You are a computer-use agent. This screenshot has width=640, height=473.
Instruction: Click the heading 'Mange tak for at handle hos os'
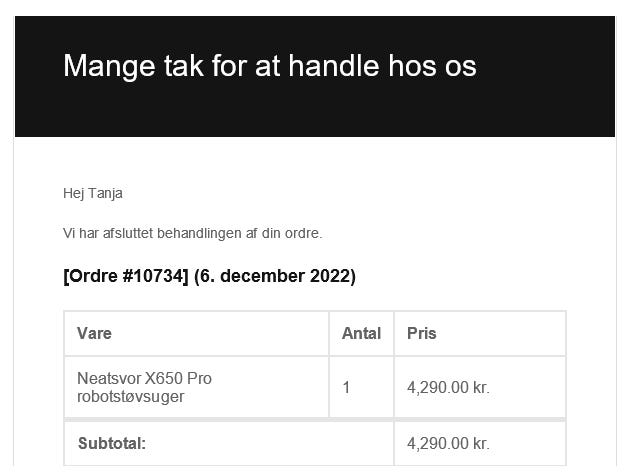(x=269, y=66)
